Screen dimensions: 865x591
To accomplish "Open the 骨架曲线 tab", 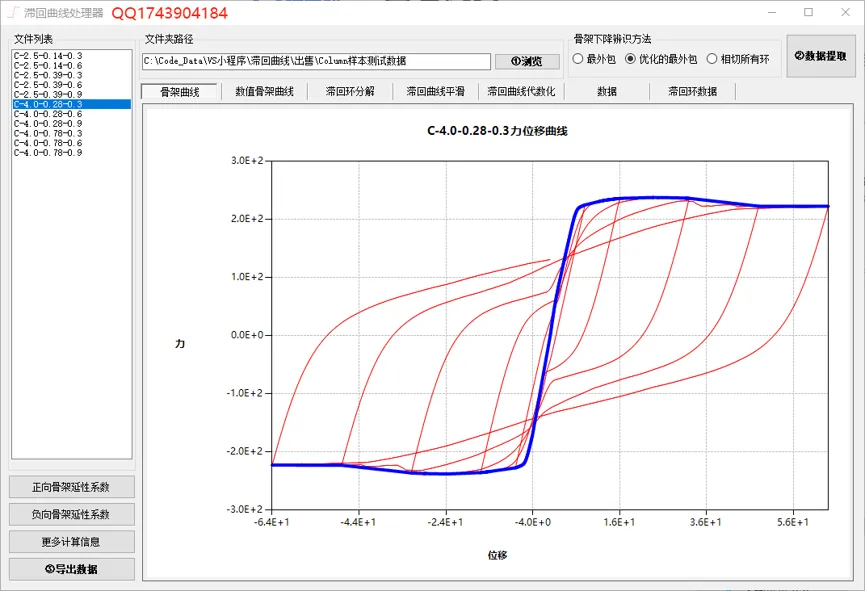I will [180, 92].
